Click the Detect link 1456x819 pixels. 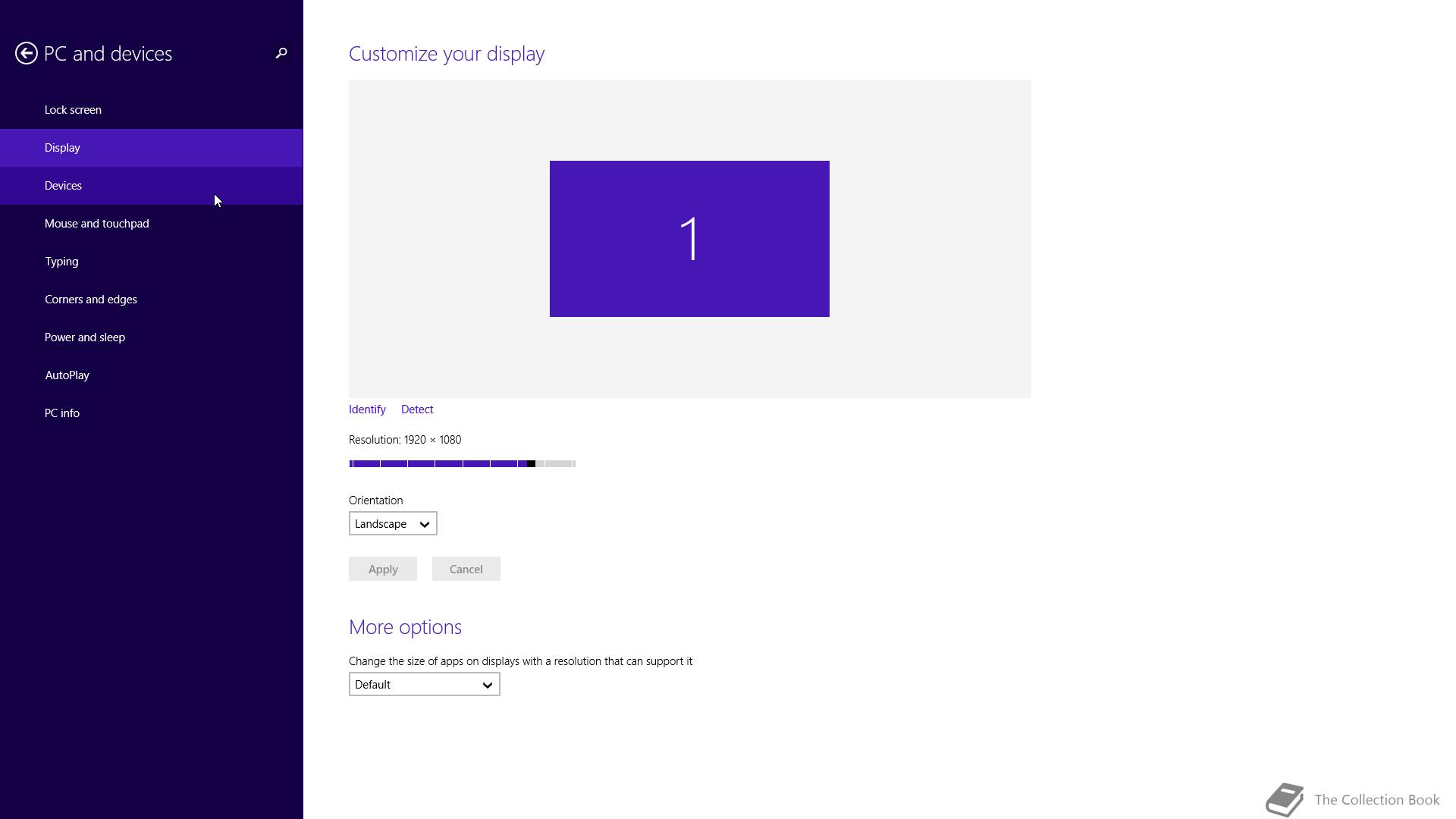click(417, 409)
